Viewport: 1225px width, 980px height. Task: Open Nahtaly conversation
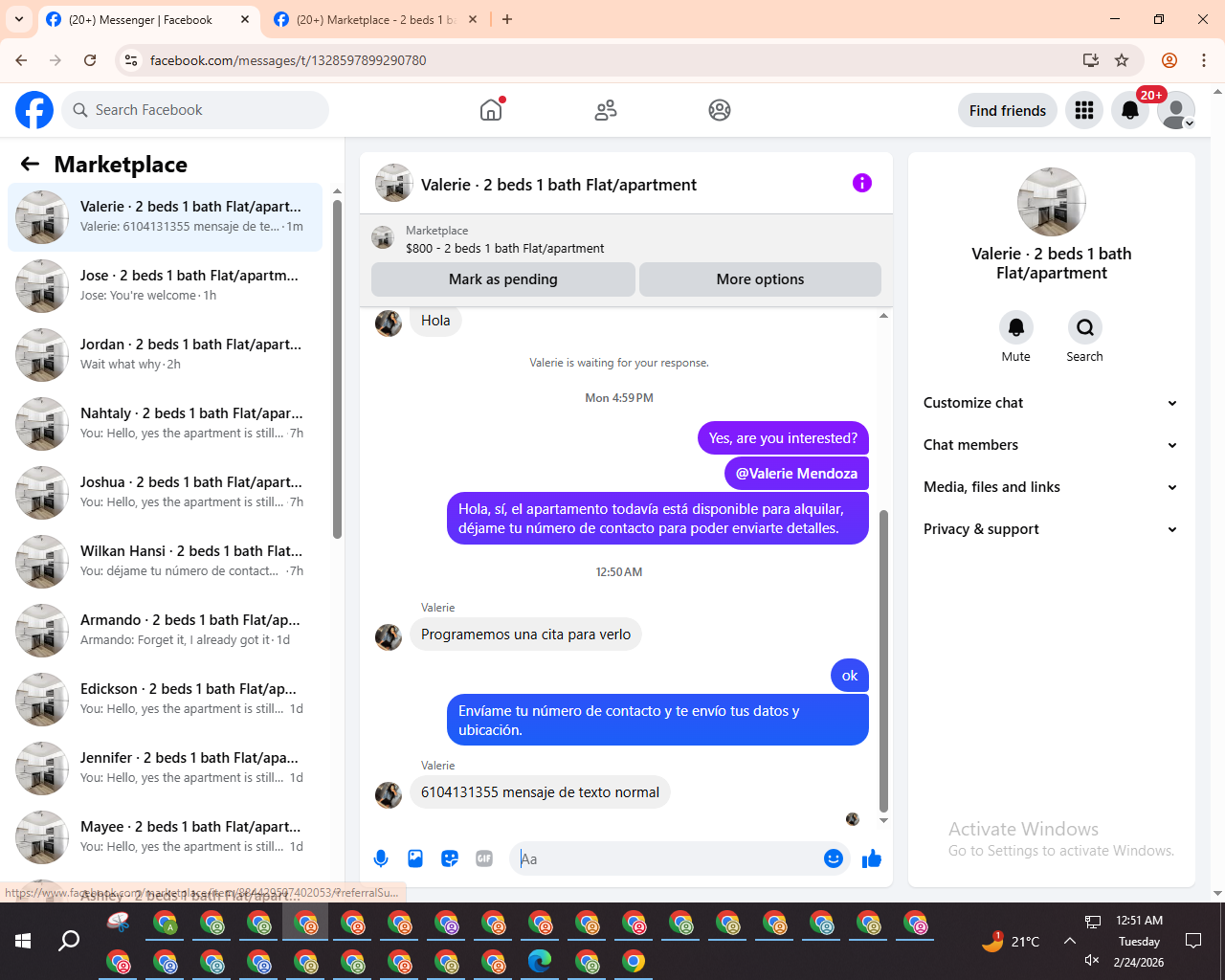tap(165, 424)
